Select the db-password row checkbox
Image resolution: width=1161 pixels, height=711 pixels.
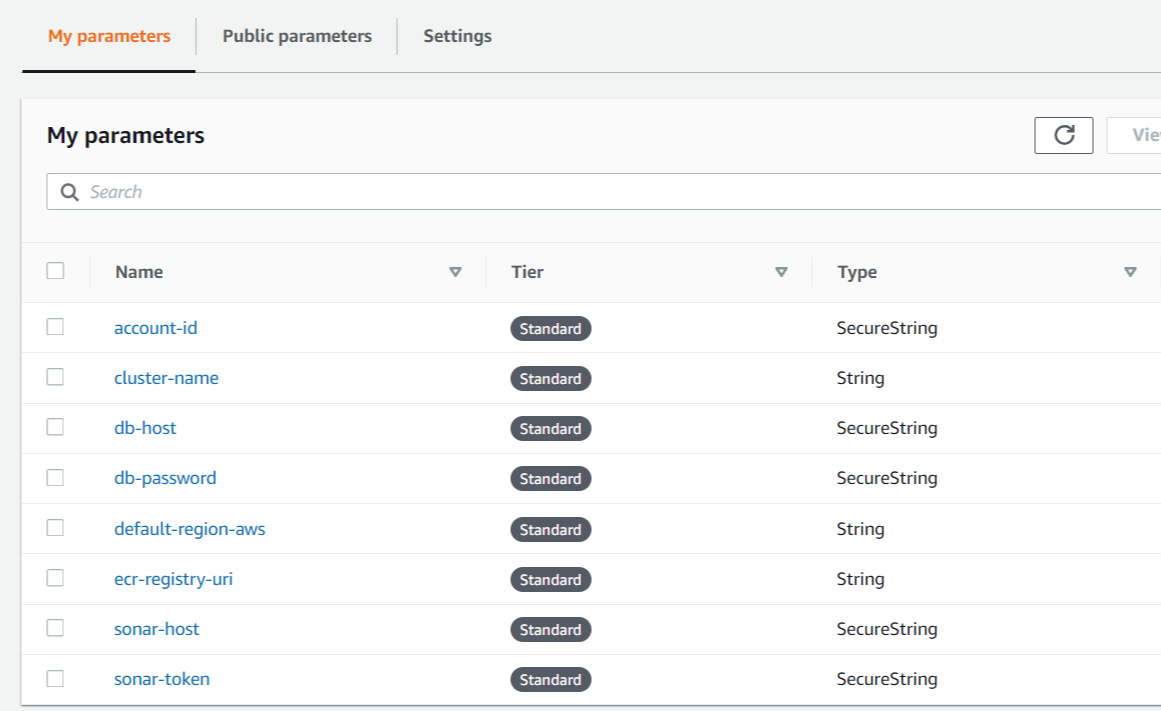tap(55, 478)
